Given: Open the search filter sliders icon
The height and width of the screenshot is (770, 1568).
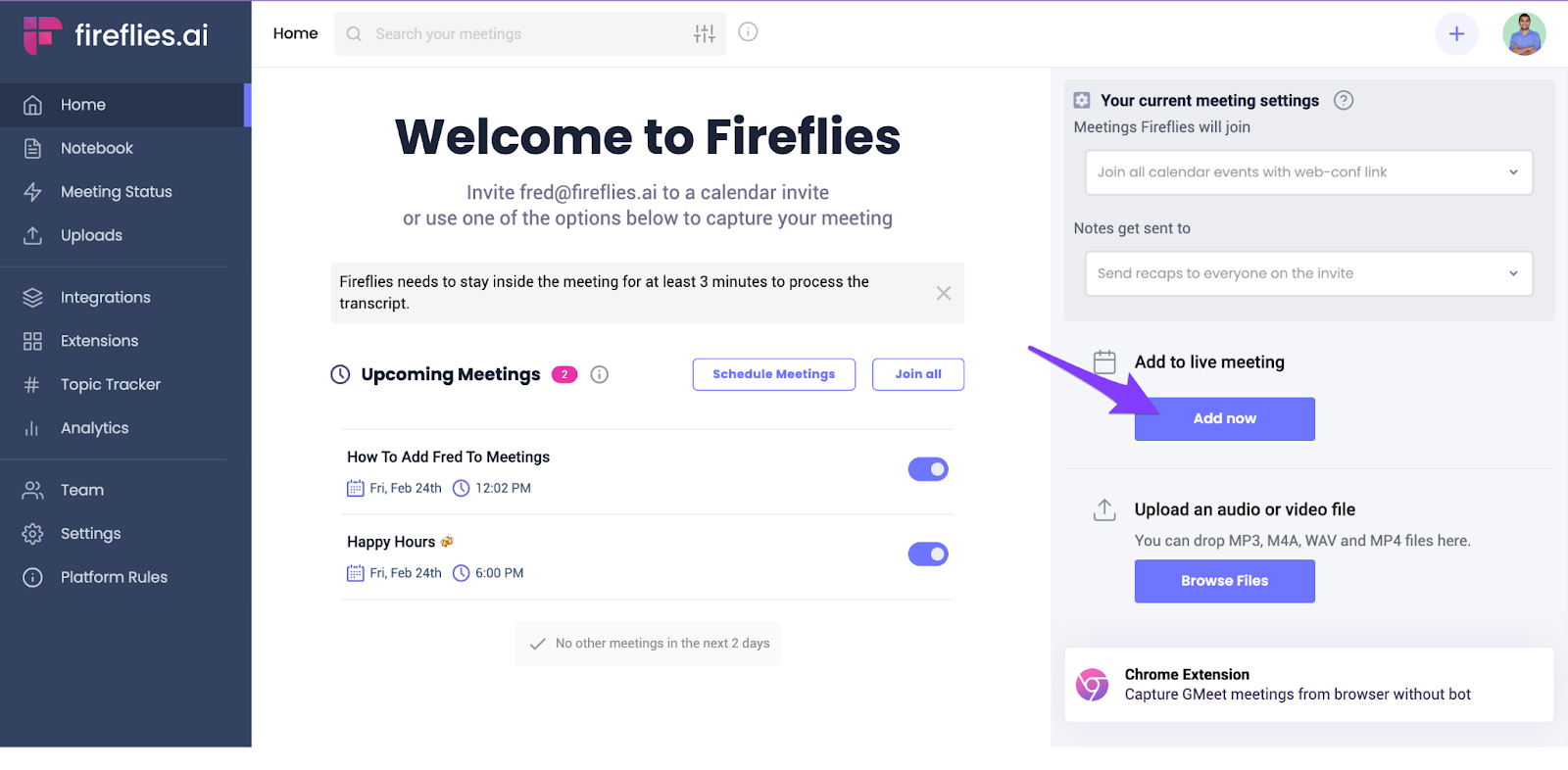Looking at the screenshot, I should coord(705,33).
